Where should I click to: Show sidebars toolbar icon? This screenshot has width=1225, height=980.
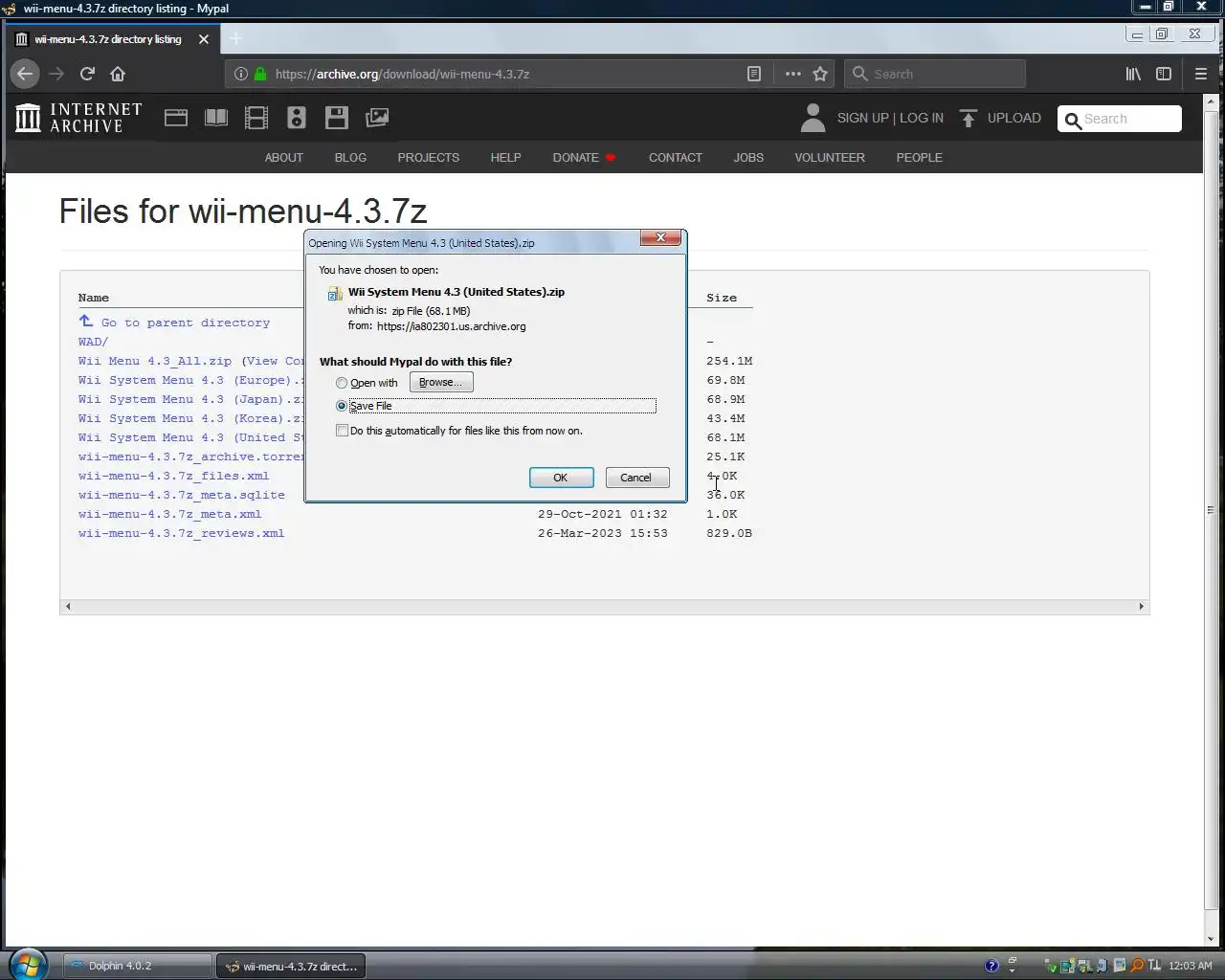tap(1164, 74)
